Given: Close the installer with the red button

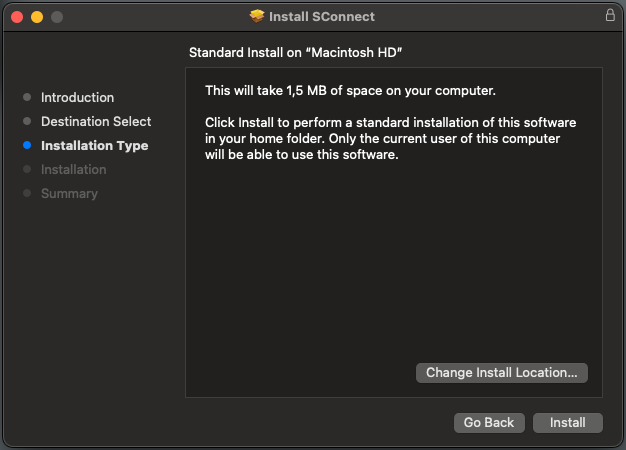Looking at the screenshot, I should coord(17,17).
